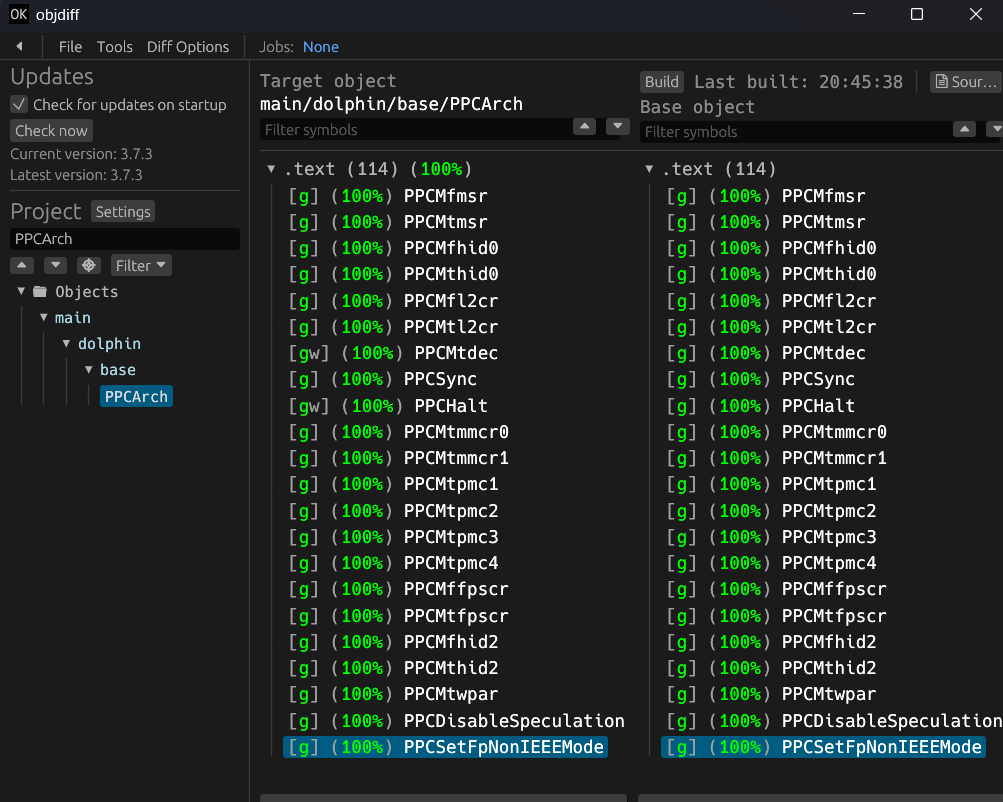
Task: Collapse the Objects tree node
Action: tap(21, 291)
